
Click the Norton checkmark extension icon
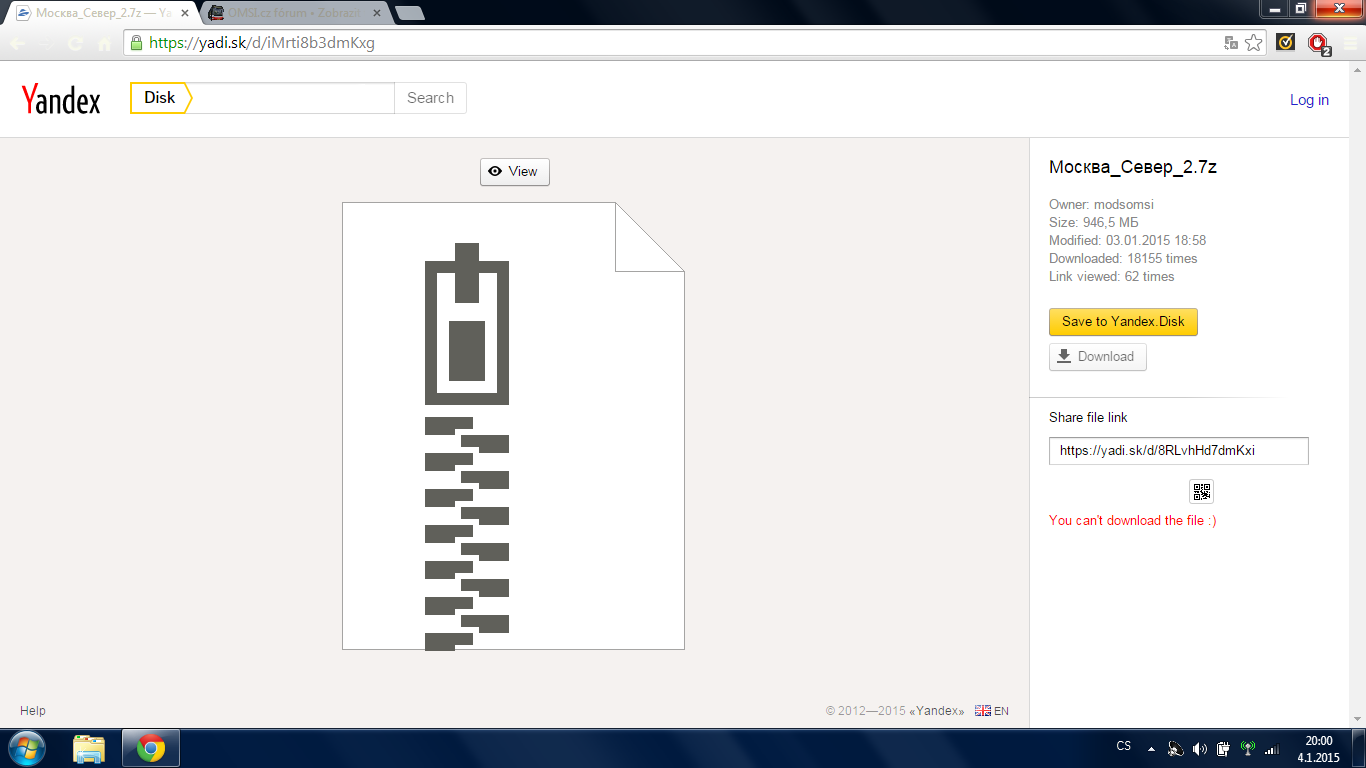pos(1287,43)
